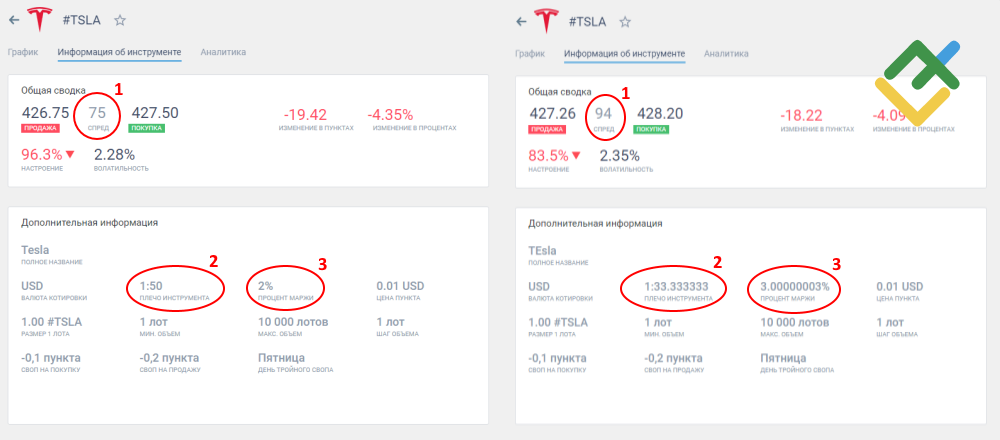Click '1 лот' above МИН. ОБЪЕМ in the left panel
Image resolution: width=1000 pixels, height=440 pixels.
point(153,322)
